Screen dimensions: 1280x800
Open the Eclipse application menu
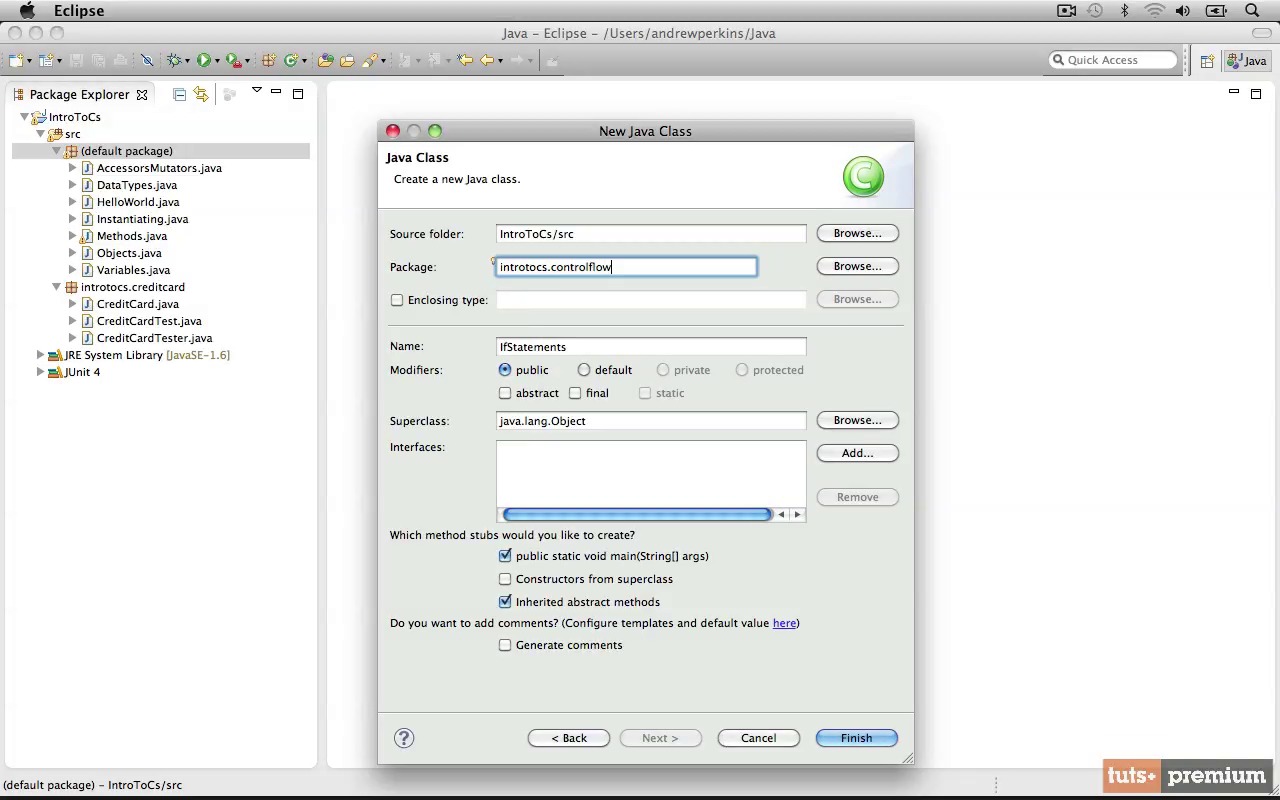click(x=79, y=11)
